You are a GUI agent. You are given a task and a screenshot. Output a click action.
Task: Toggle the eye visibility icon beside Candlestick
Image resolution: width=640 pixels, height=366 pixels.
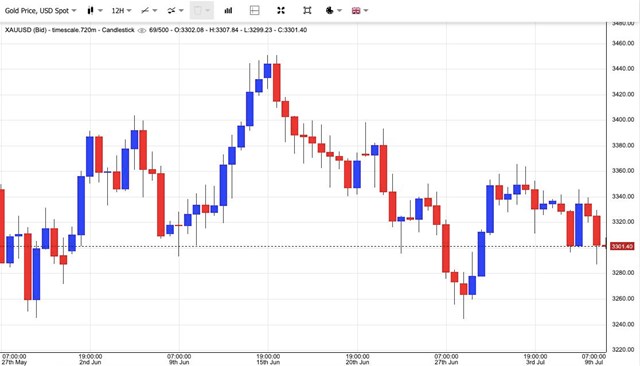tap(142, 30)
